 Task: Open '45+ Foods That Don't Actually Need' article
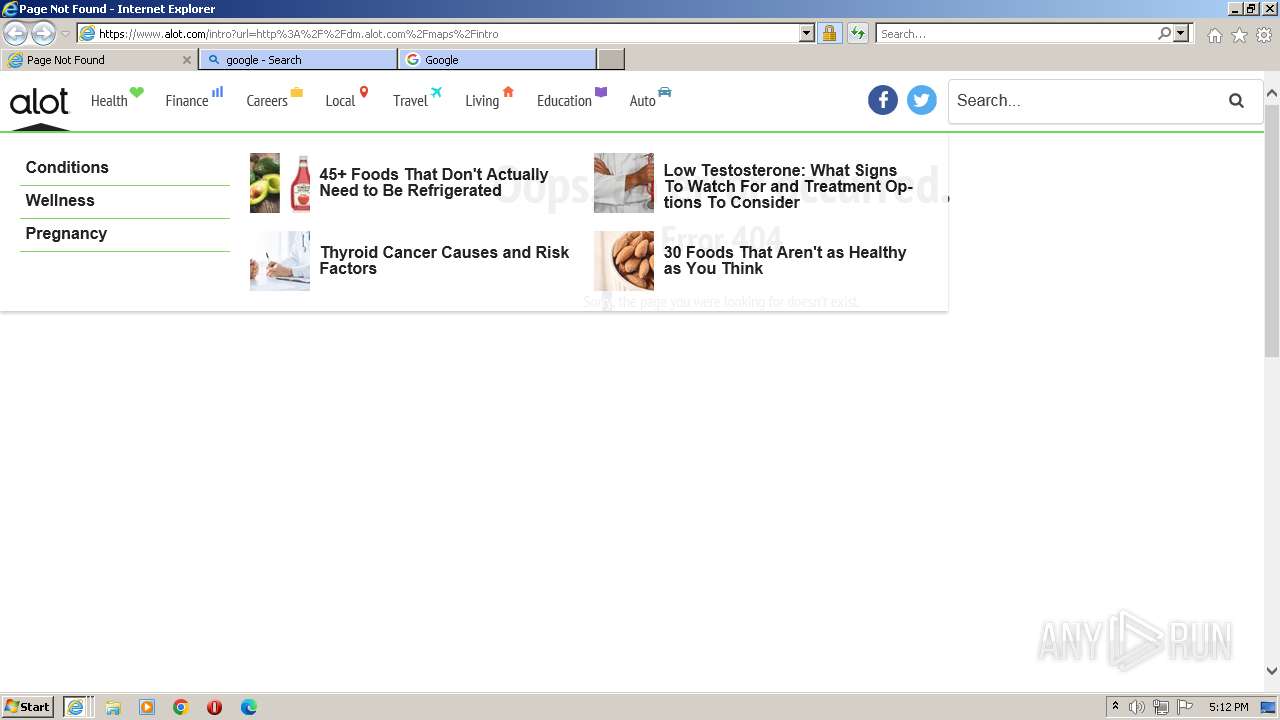(x=434, y=182)
